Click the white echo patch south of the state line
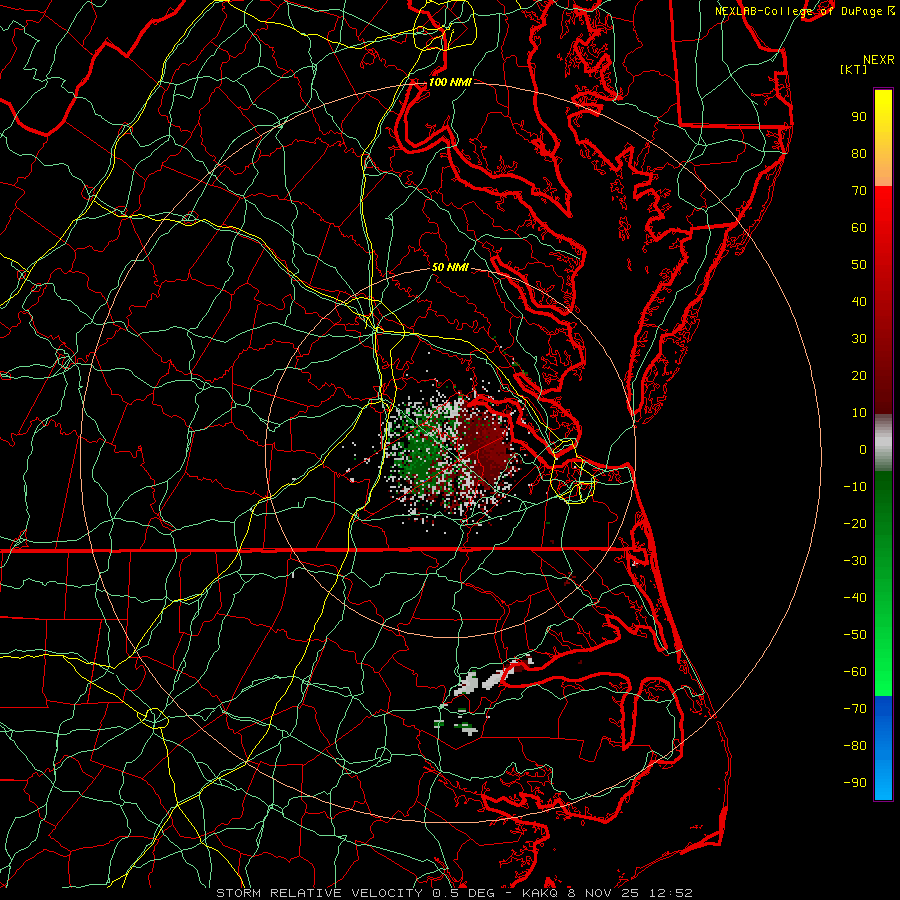This screenshot has height=900, width=900. click(467, 684)
